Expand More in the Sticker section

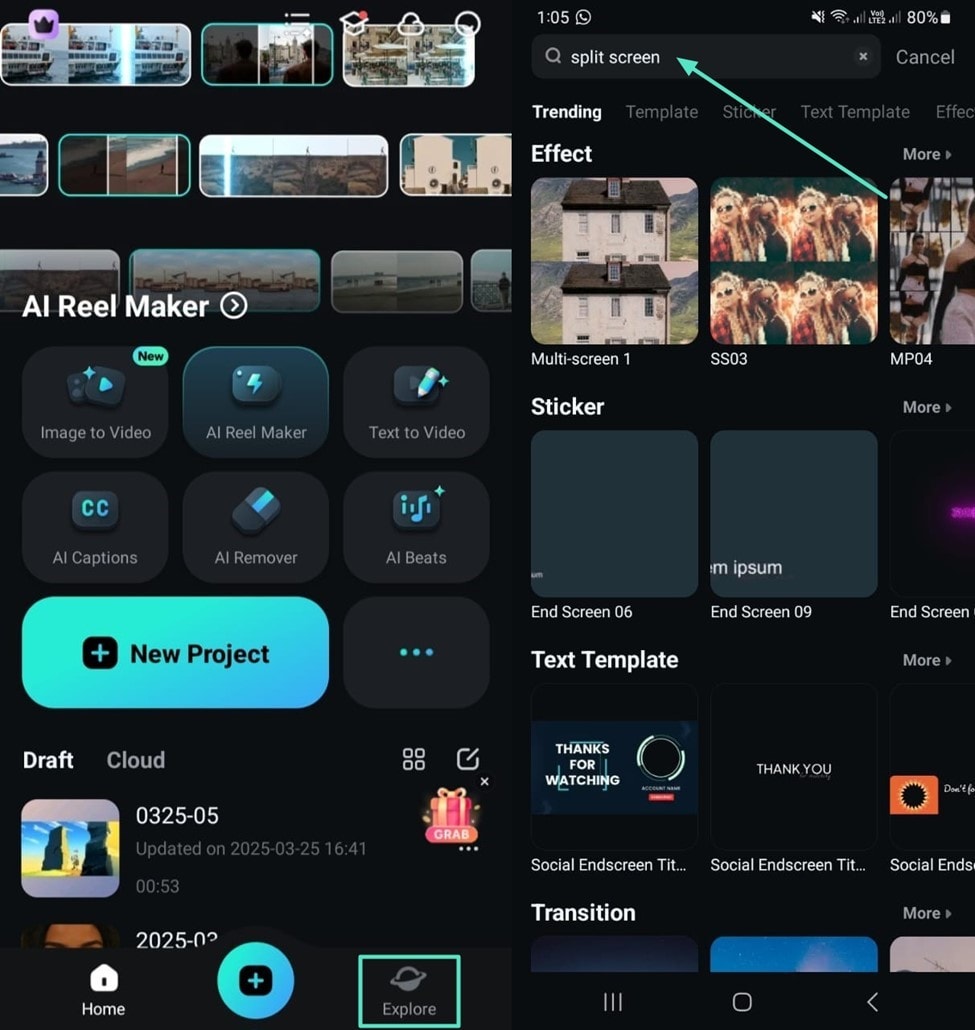click(927, 407)
